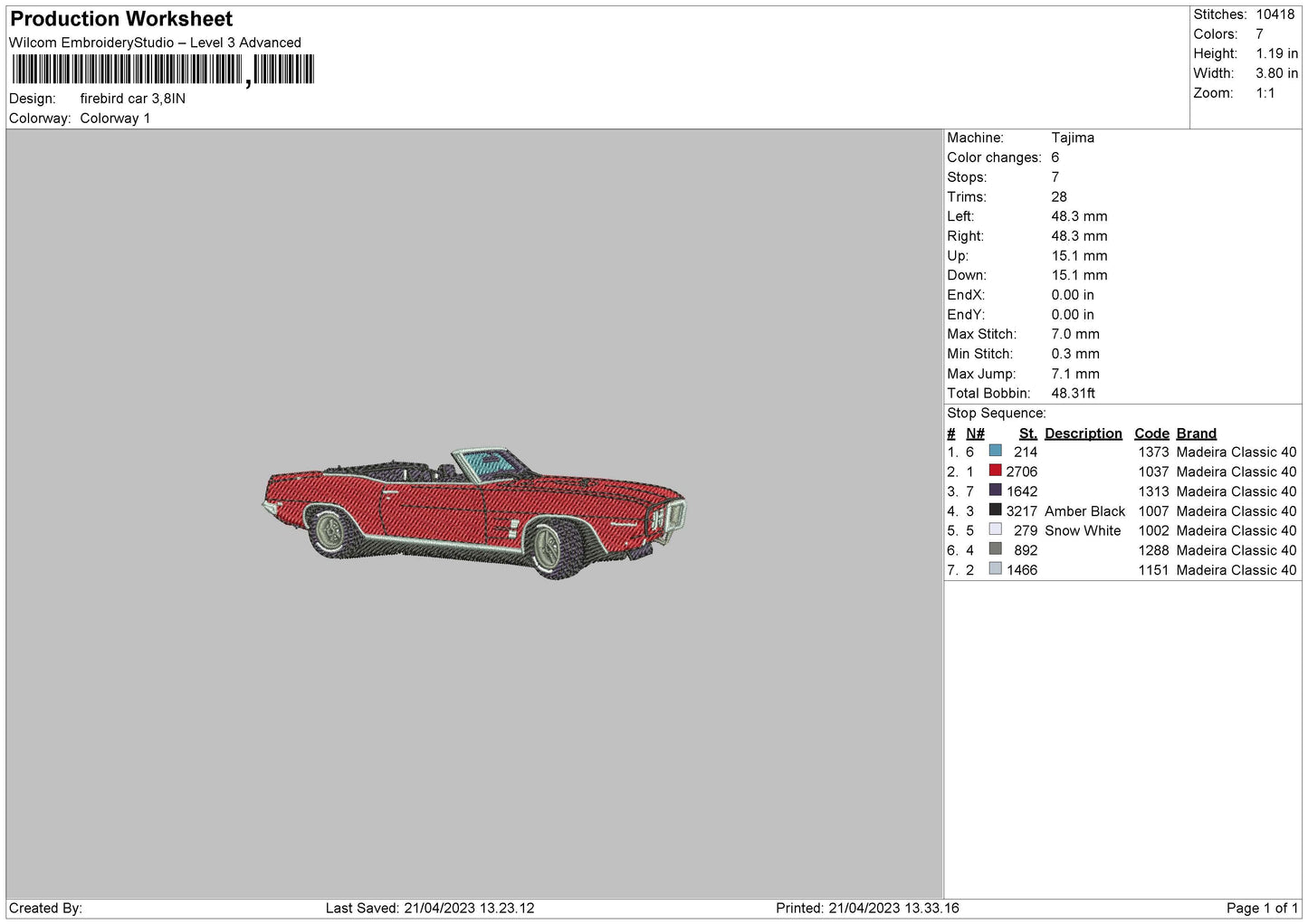Click 'Madeira Classic 40' brand in stop 7 row
The image size is (1308, 924).
[1236, 570]
